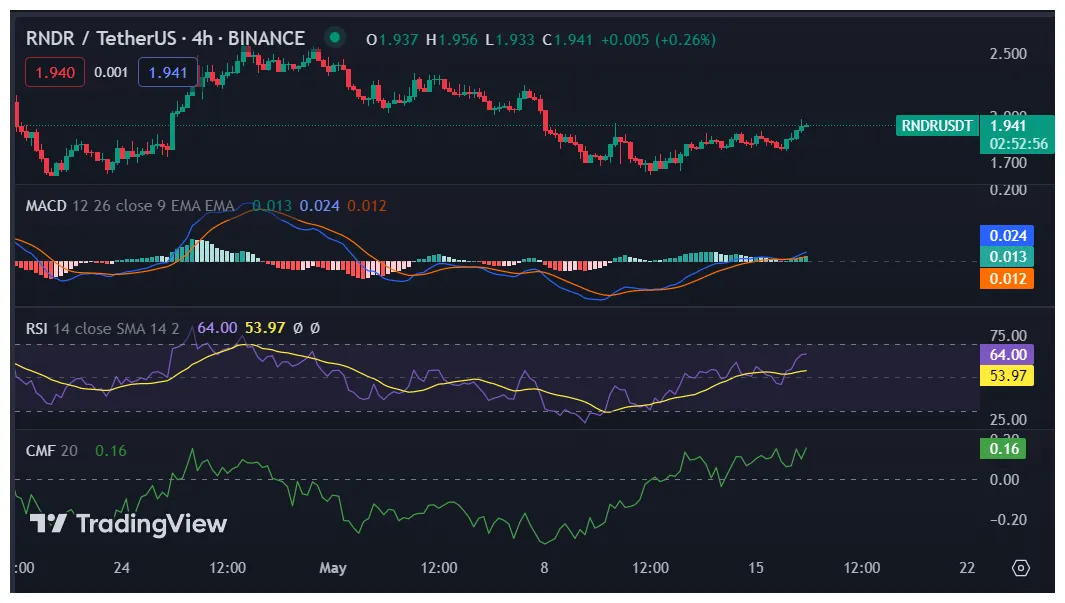Click the green market status dot

point(333,35)
